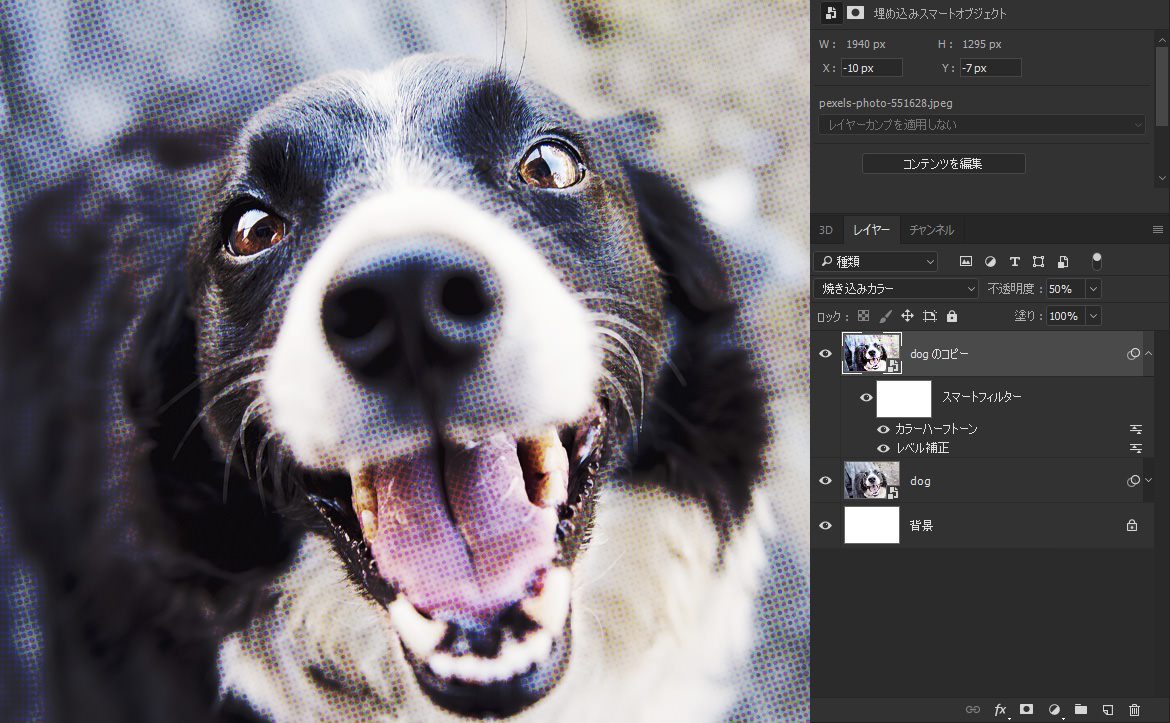Delete layer trash icon
The width and height of the screenshot is (1170, 723).
click(x=1134, y=710)
